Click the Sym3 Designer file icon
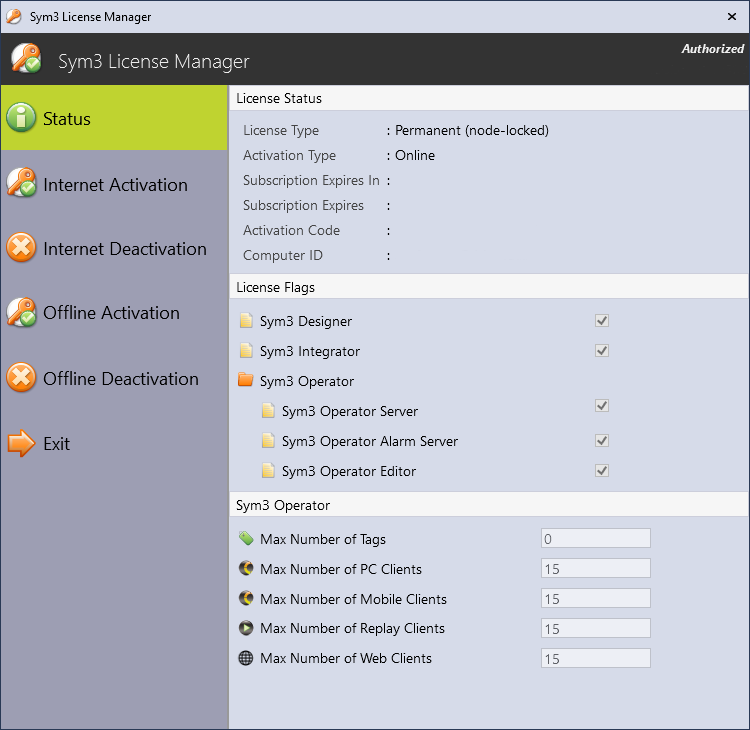This screenshot has width=750, height=730. tap(246, 321)
